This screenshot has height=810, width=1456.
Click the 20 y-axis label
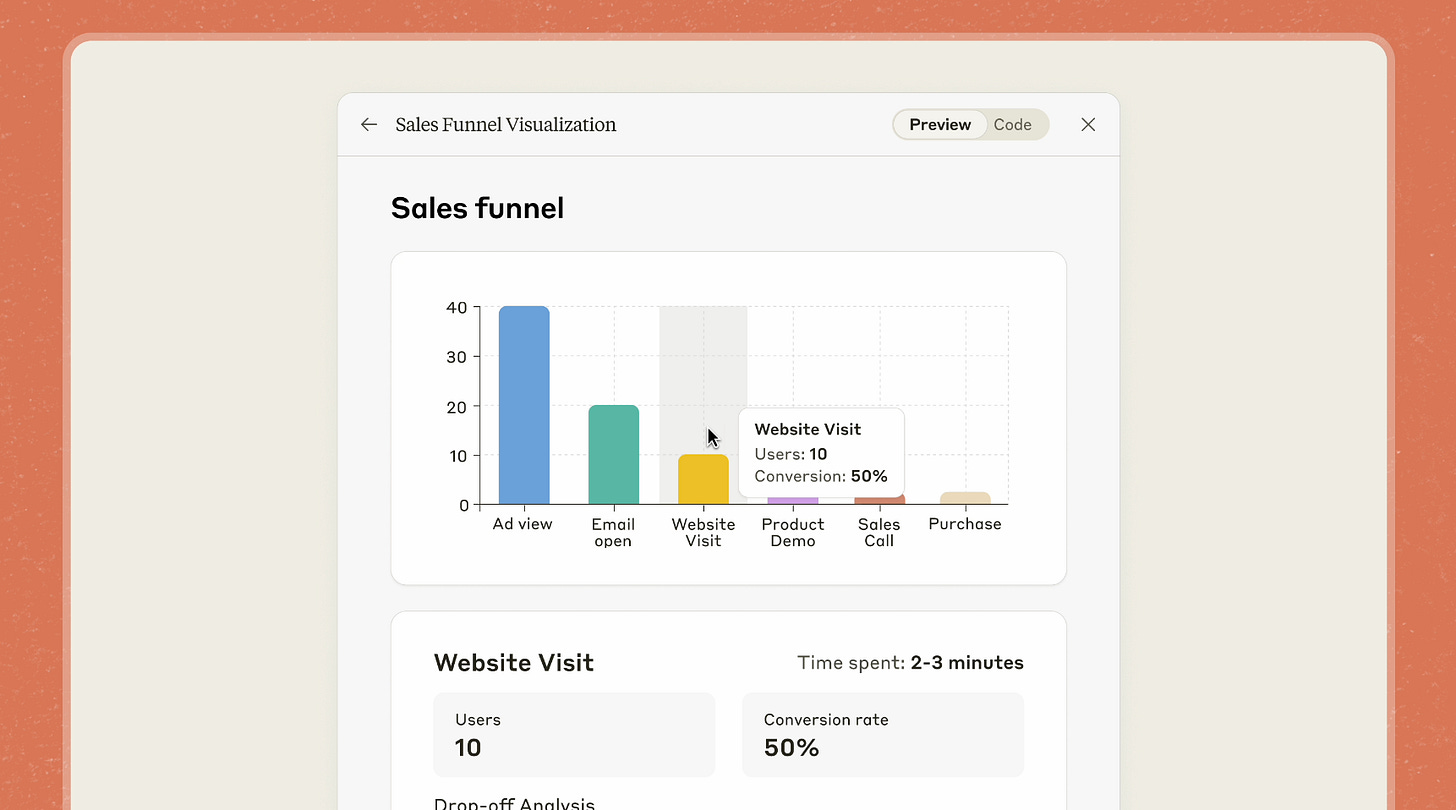457,406
